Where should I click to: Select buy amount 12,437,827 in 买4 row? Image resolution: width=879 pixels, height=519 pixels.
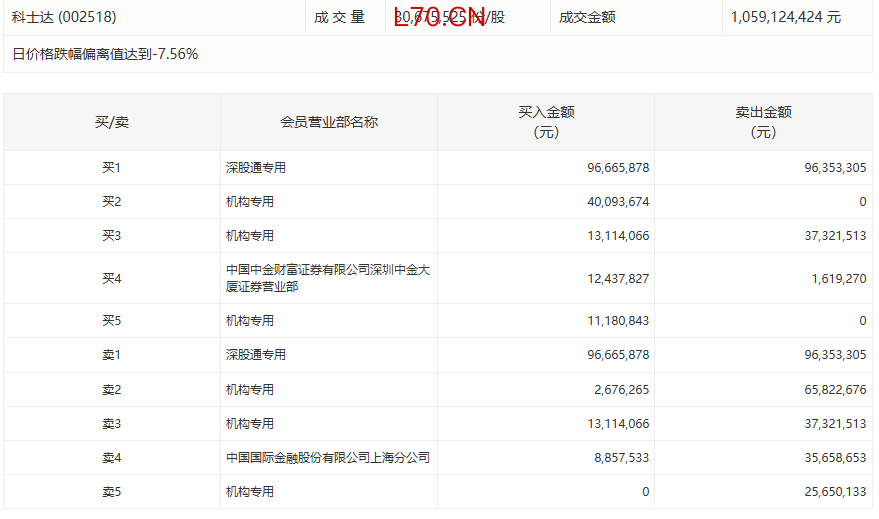618,278
